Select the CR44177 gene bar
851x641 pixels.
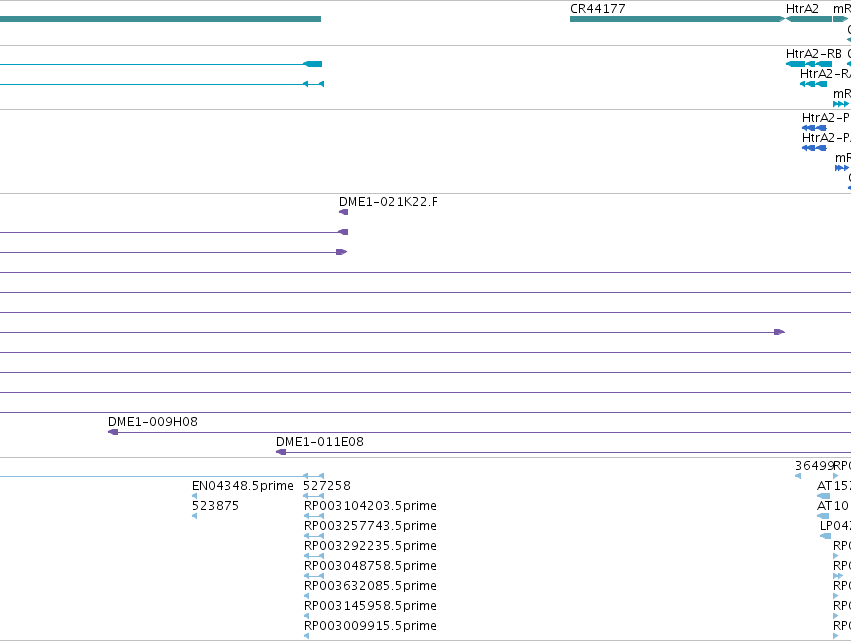pos(677,19)
